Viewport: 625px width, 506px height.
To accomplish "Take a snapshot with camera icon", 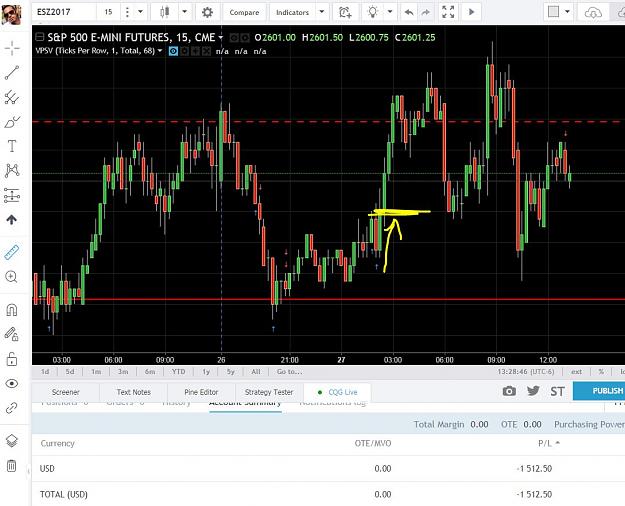I will click(x=509, y=391).
